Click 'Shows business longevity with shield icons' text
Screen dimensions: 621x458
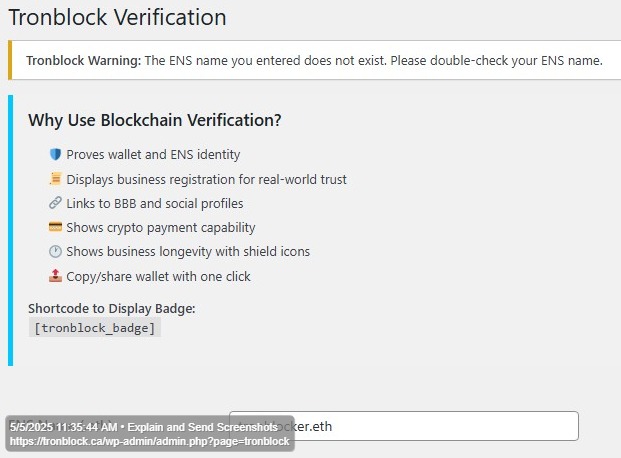tap(188, 252)
